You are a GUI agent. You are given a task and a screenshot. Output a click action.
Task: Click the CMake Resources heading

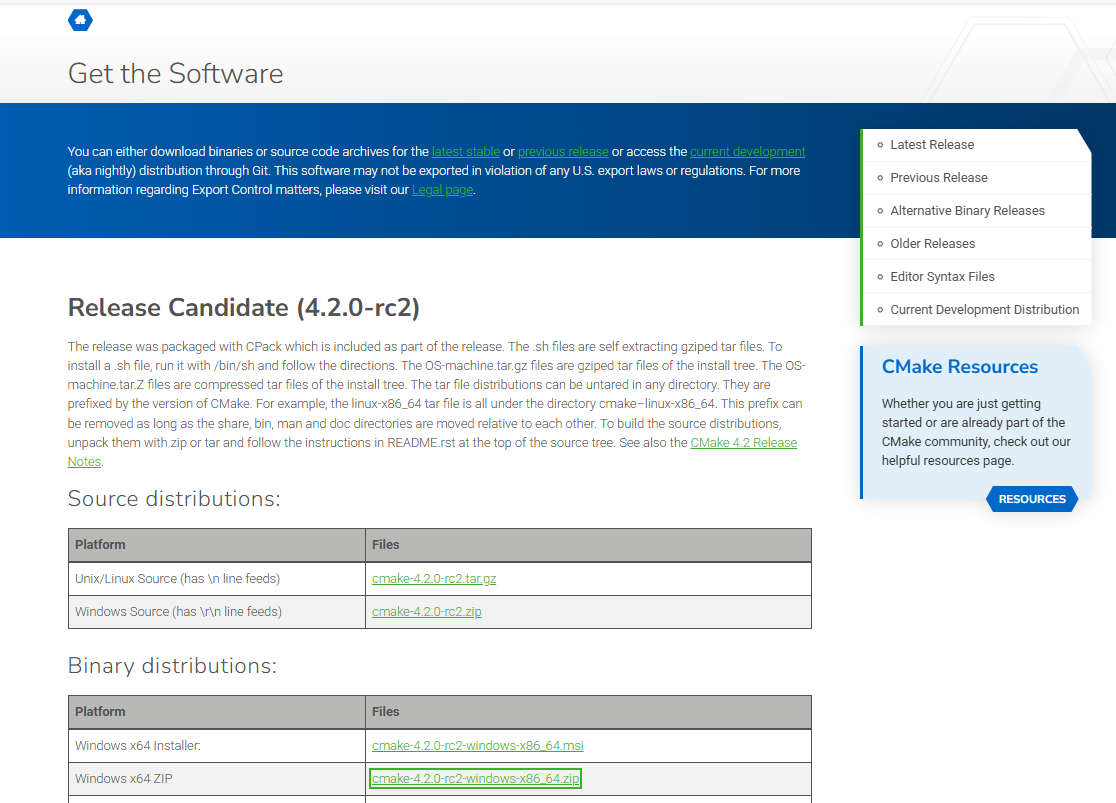[x=959, y=367]
